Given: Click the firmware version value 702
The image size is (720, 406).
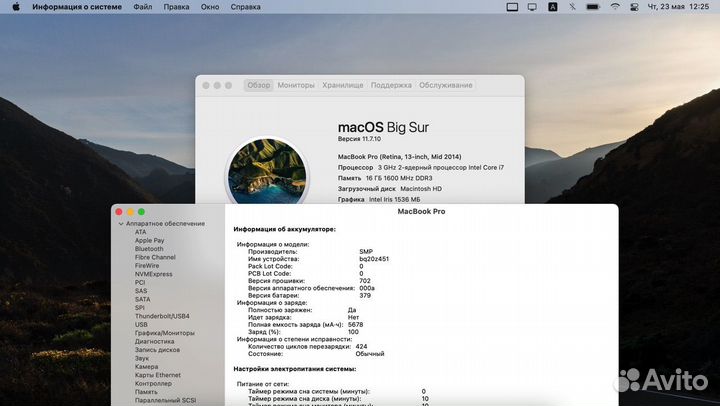Looking at the screenshot, I should pyautogui.click(x=365, y=281).
